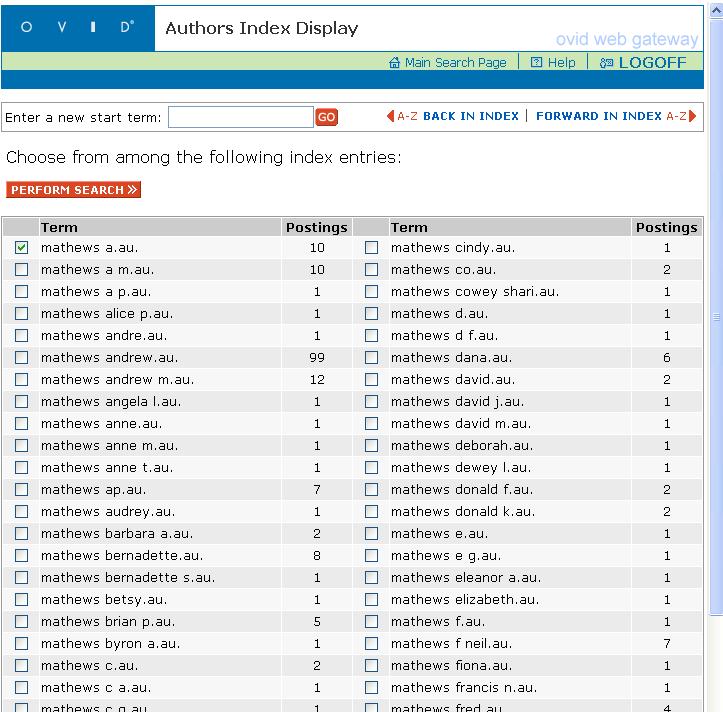Click term text mathews anne t.au.
Image resolution: width=723 pixels, height=712 pixels.
tap(107, 468)
